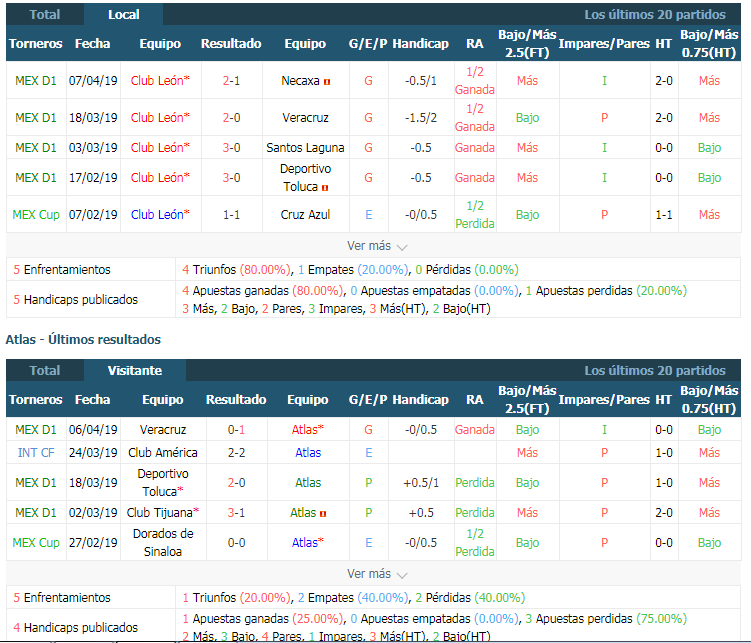Click the '4 Triunfos (80.00%)' statistic
The image size is (751, 643).
[x=236, y=270]
